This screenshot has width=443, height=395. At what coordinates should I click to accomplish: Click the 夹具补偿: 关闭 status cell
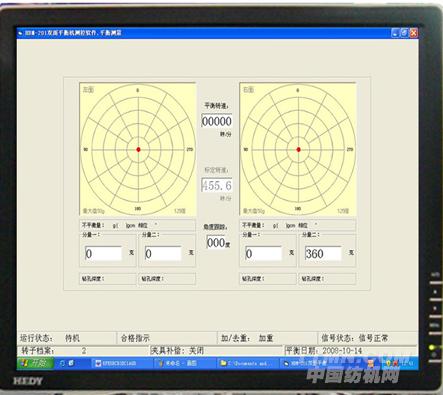pos(216,351)
